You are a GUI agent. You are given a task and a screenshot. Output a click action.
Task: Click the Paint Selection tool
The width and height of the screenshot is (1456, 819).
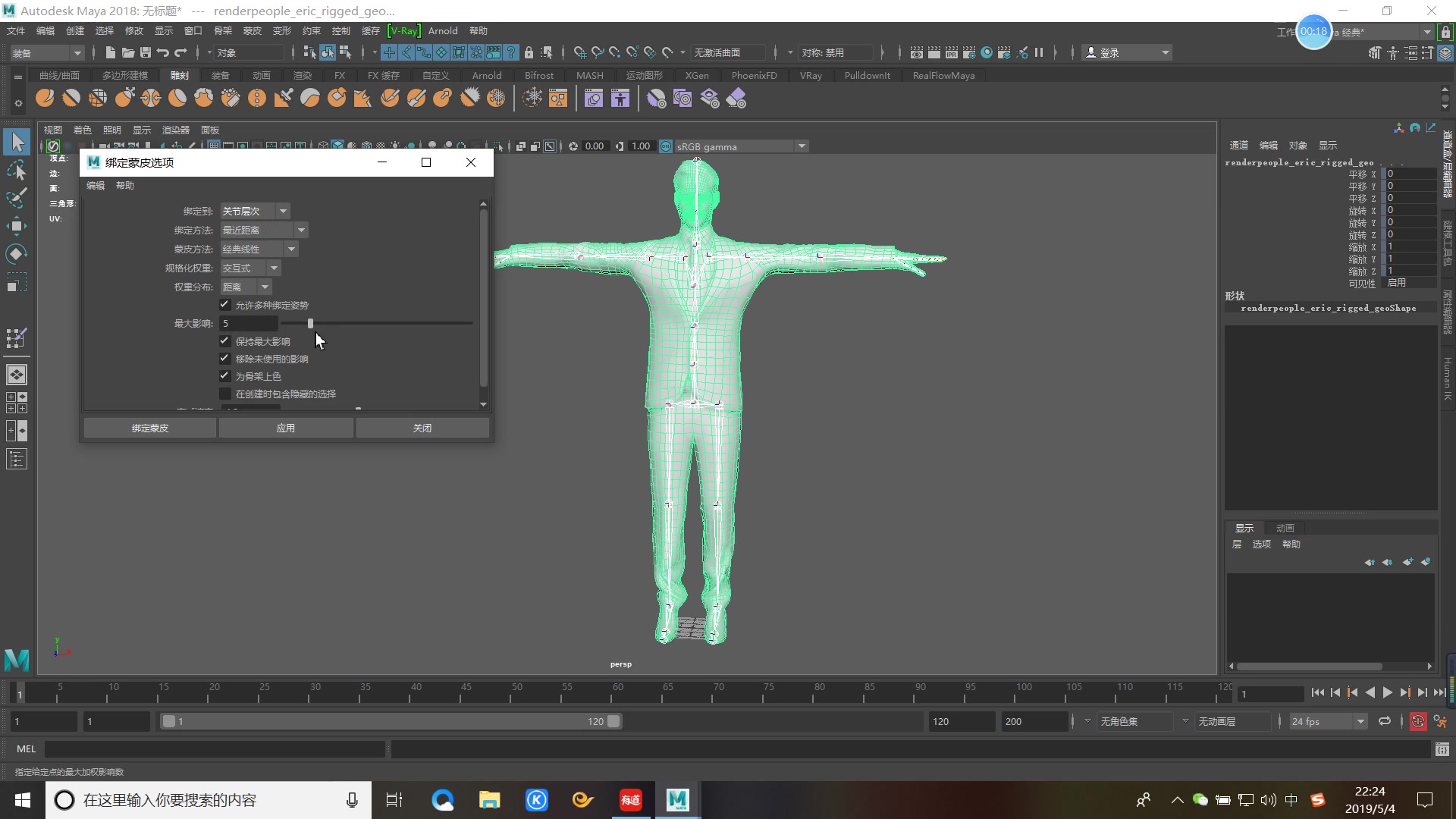pos(17,198)
